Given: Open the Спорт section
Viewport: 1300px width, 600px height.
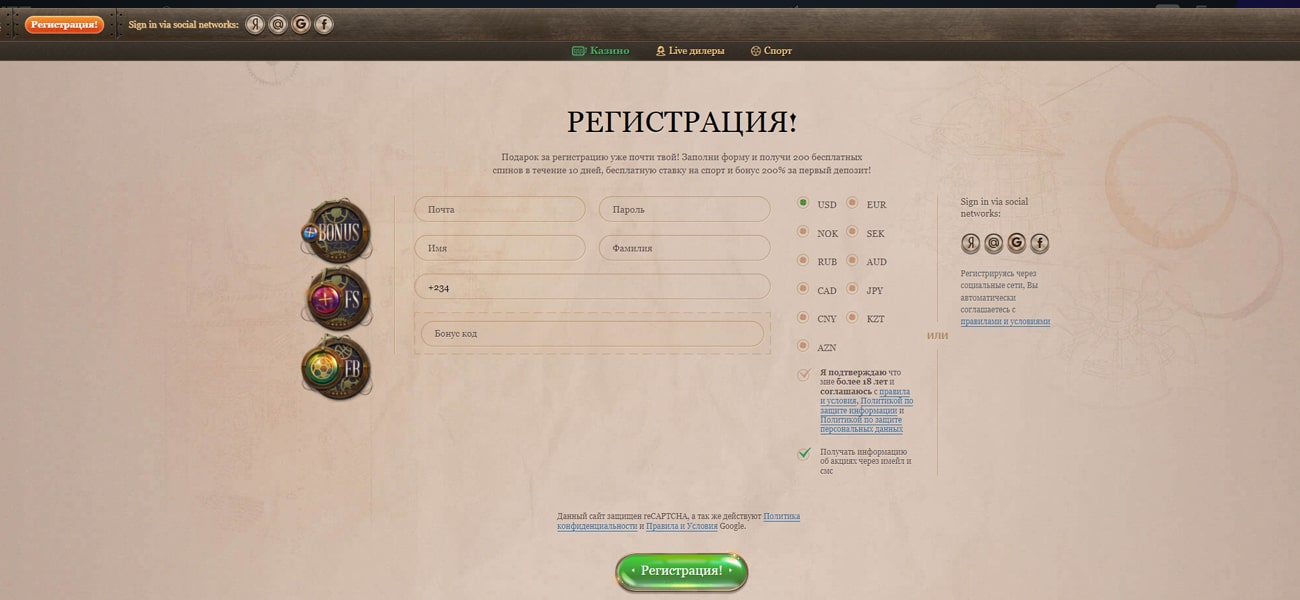Looking at the screenshot, I should (x=771, y=49).
